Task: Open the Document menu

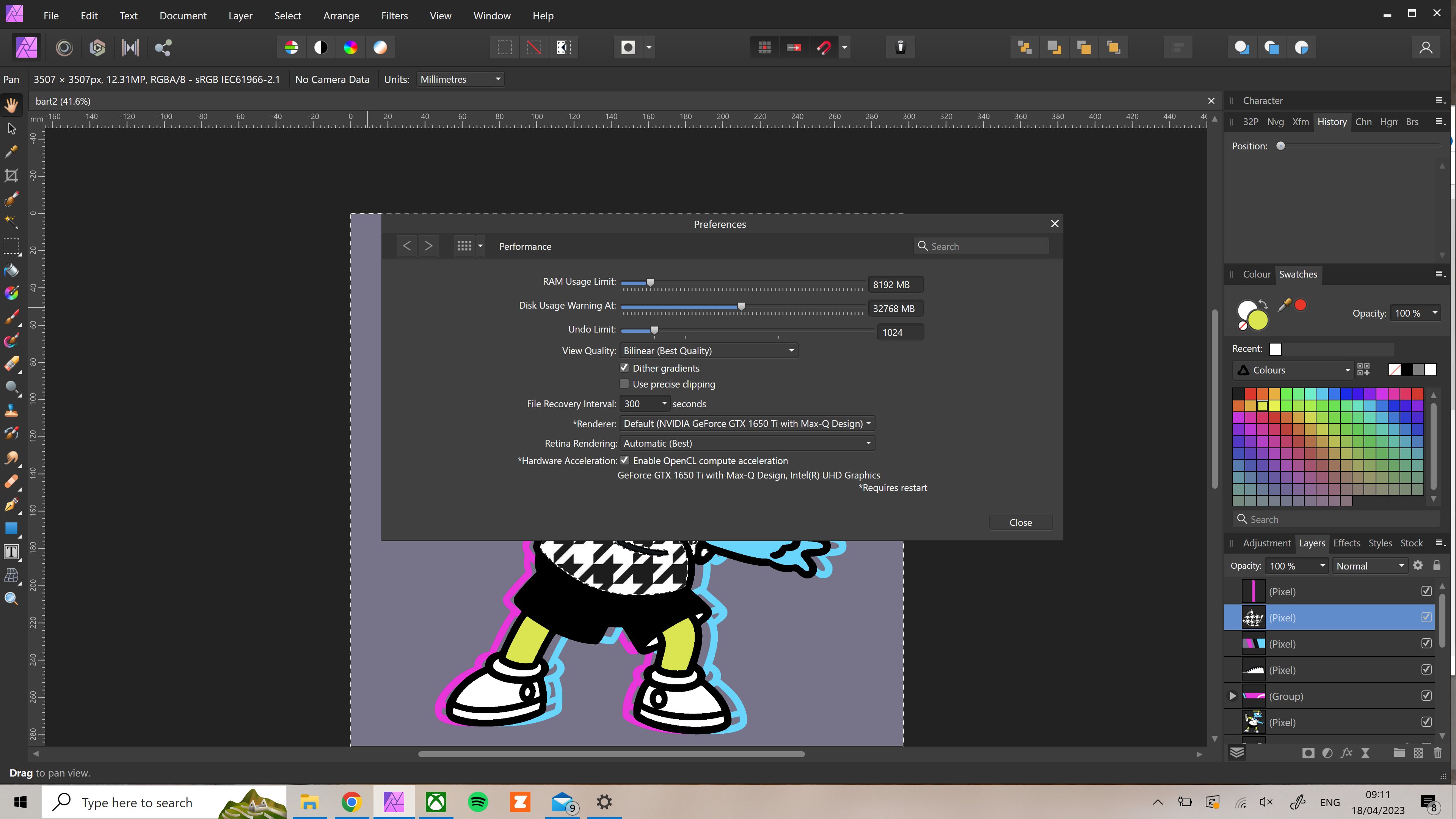Action: tap(183, 16)
